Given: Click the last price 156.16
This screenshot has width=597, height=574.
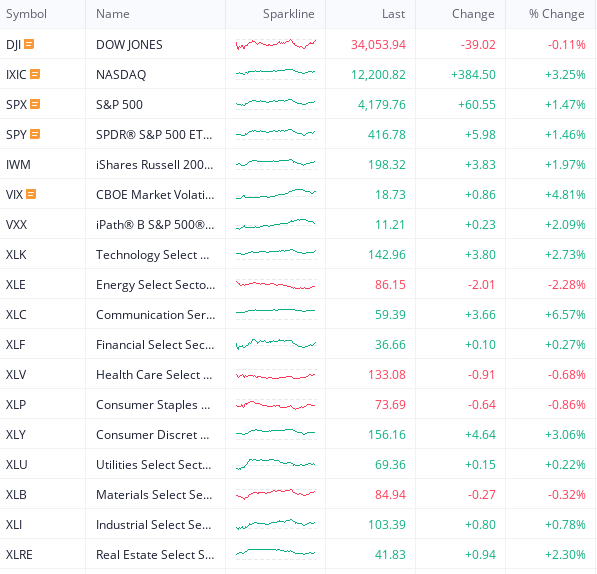Looking at the screenshot, I should tap(387, 435).
